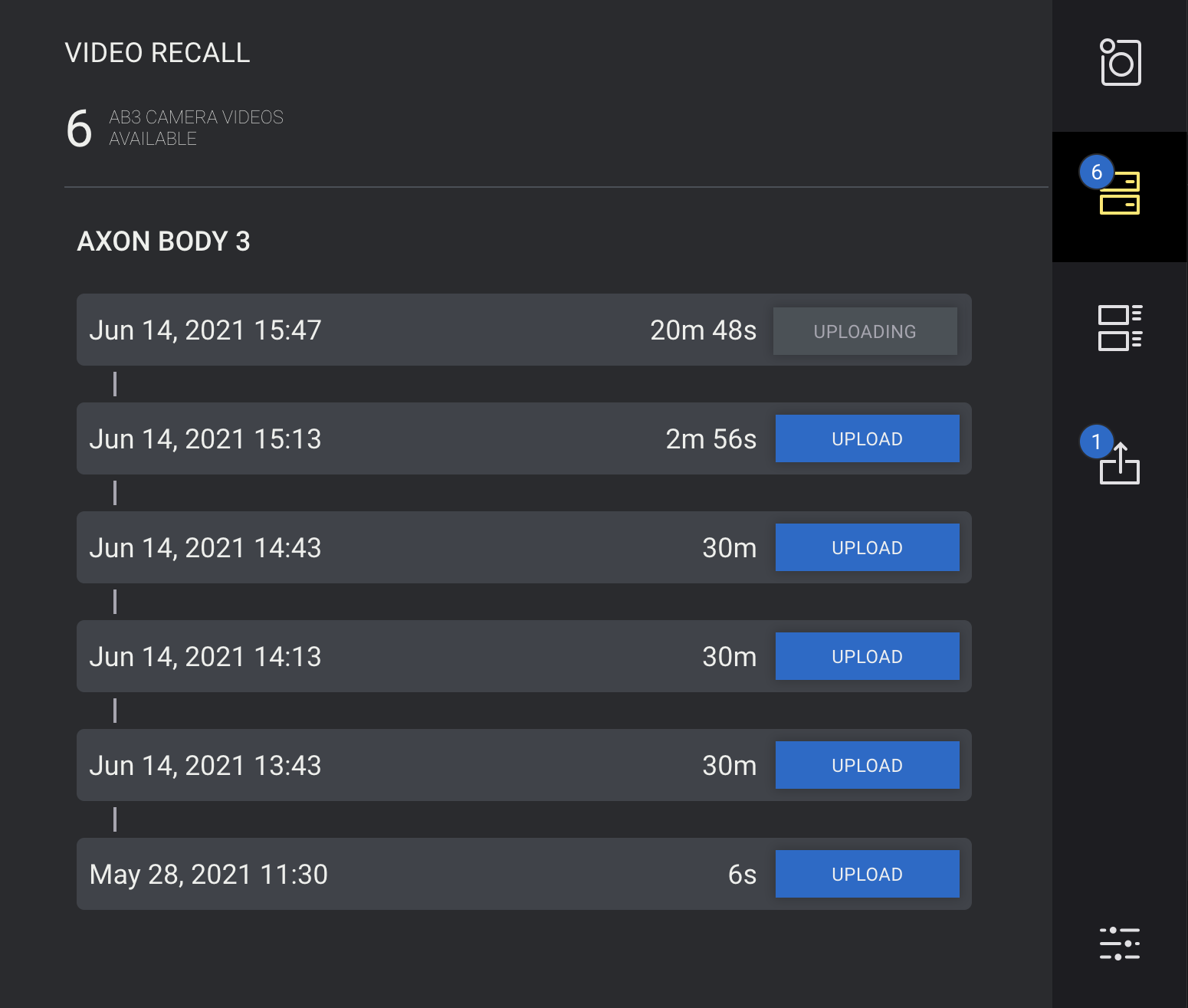Image resolution: width=1188 pixels, height=1008 pixels.
Task: Select the May 28, 2021 11:30 row
Action: 524,874
